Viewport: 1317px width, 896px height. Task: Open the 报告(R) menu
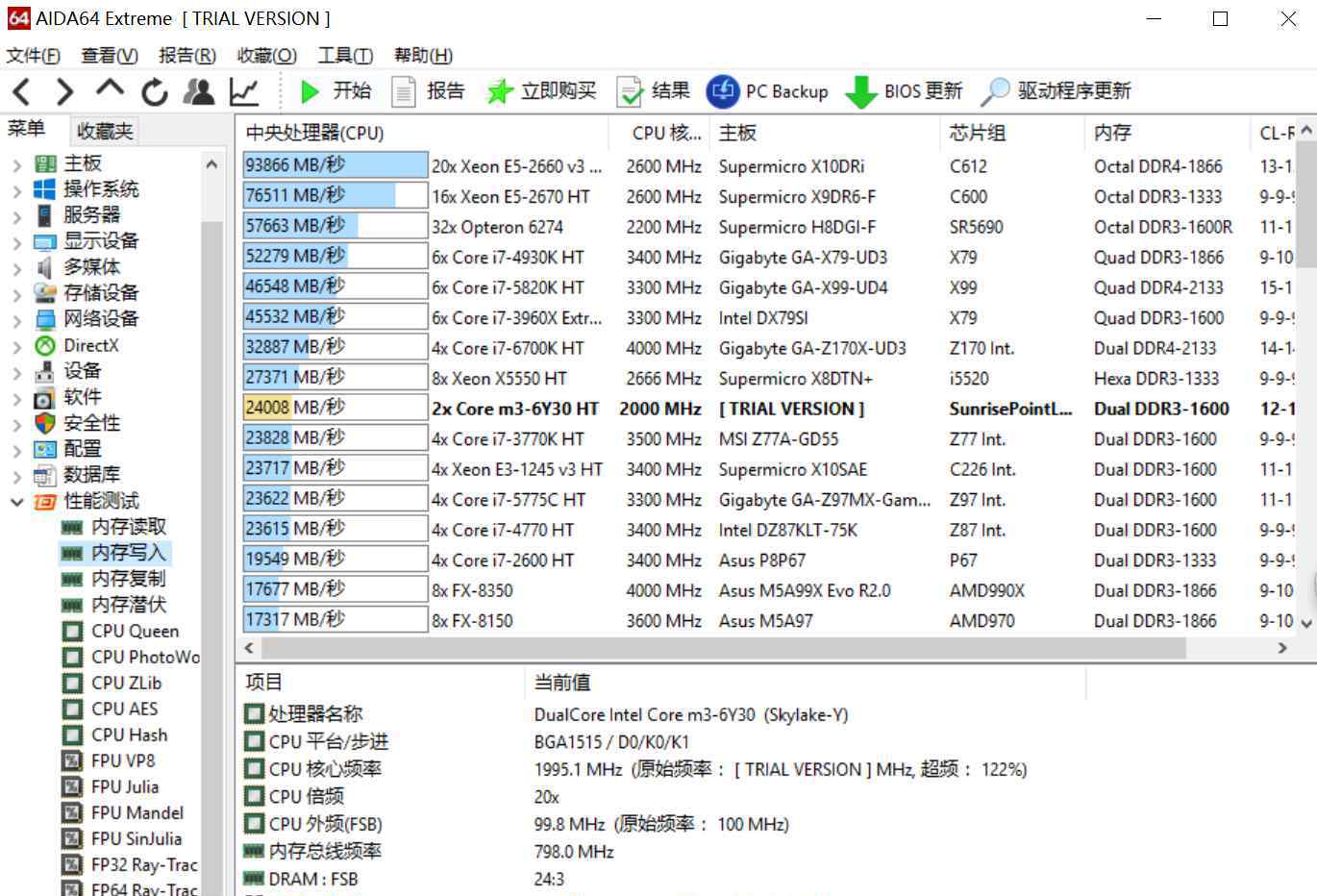tap(187, 56)
